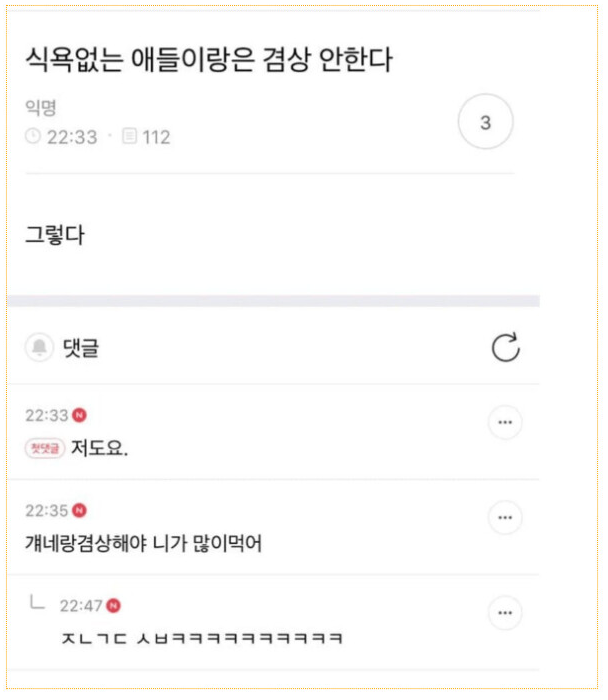Open more options for the 저도요 comment
Viewport: 608px width, 700px height.
504,423
